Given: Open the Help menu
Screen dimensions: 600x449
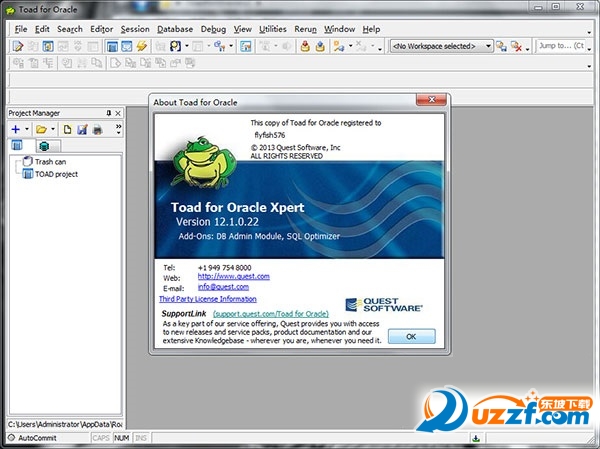Looking at the screenshot, I should click(371, 29).
